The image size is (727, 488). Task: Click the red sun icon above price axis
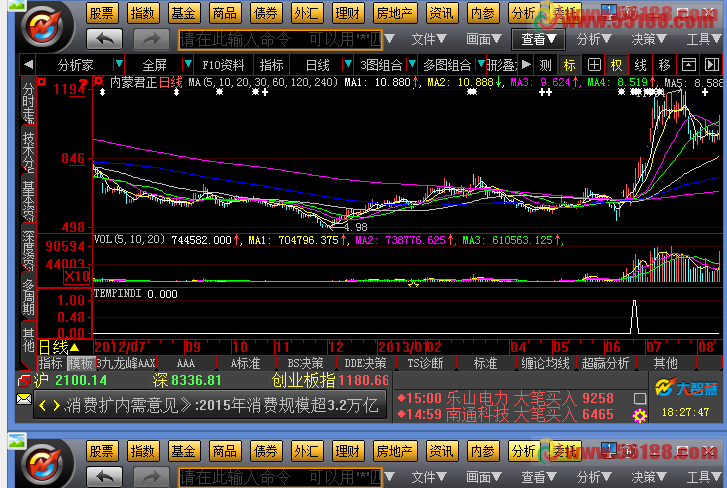[42, 82]
